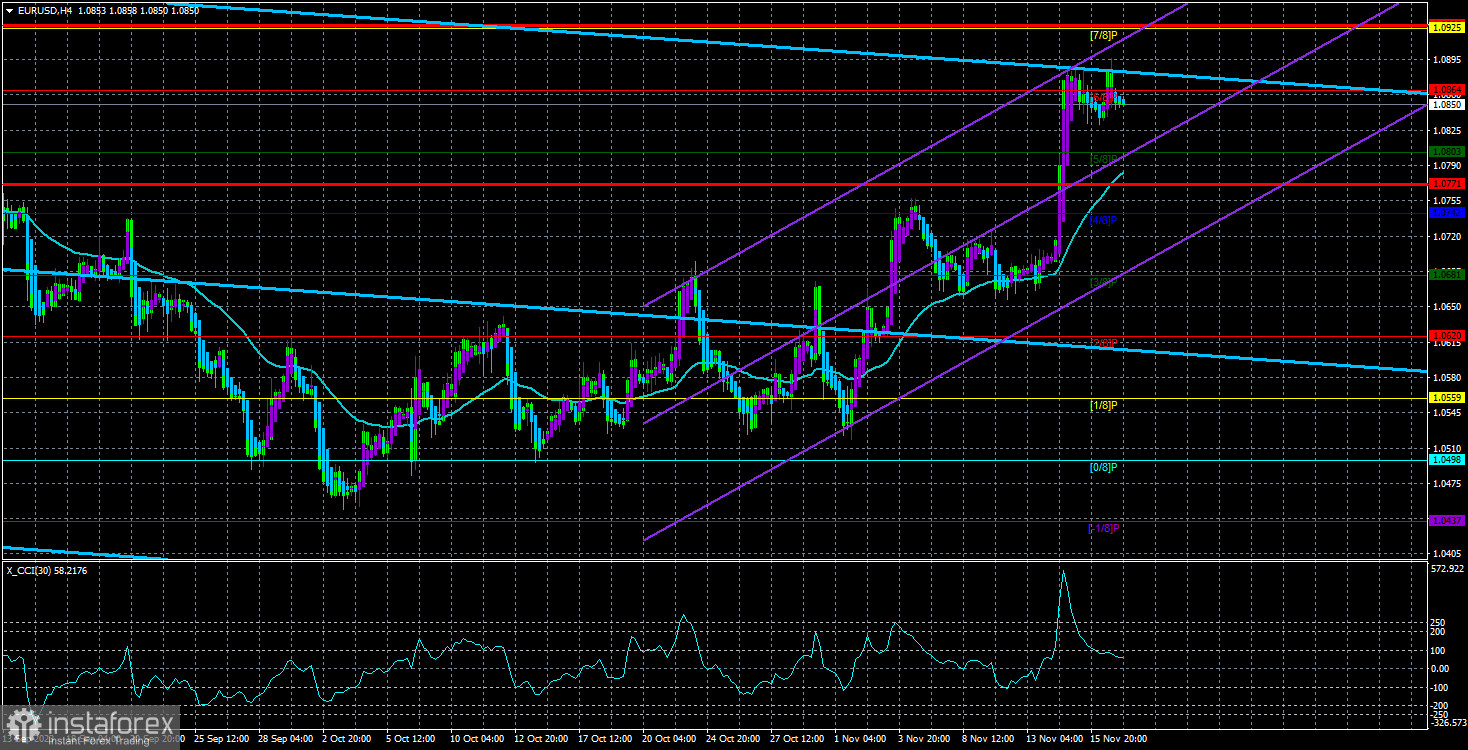Click the 10 Oct 04:00 time axis label
Viewport: 1468px width, 750px height.
478,739
